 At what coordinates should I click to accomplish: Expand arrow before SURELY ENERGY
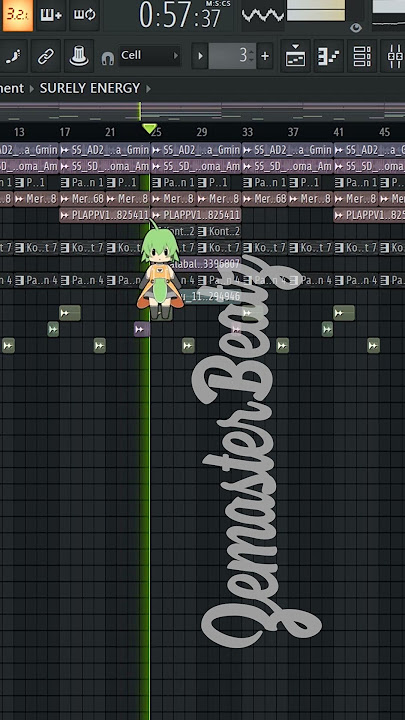coord(32,89)
